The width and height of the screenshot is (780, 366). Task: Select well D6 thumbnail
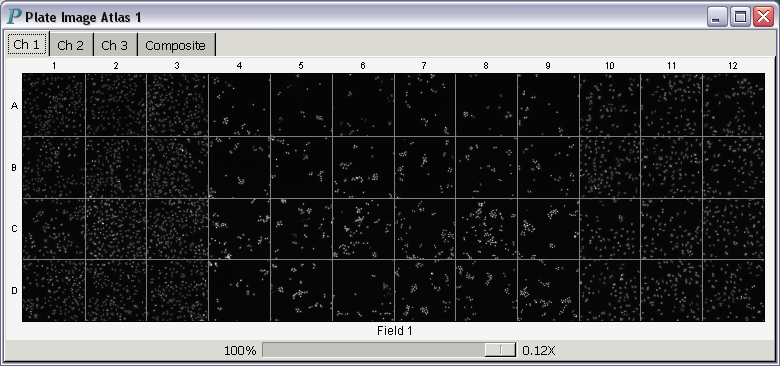[363, 290]
